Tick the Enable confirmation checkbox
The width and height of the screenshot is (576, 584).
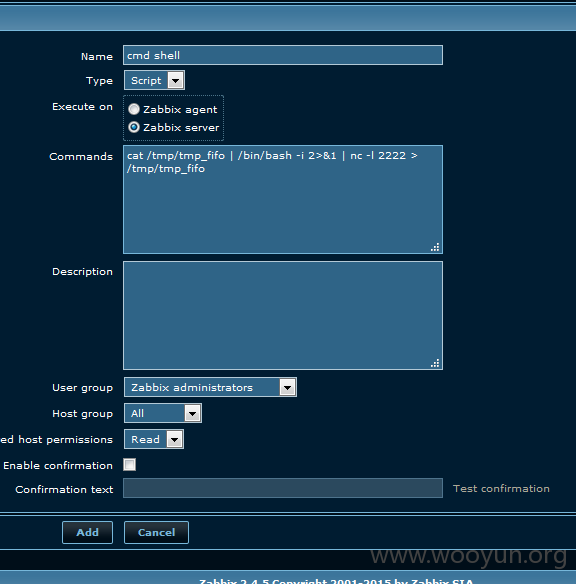(x=129, y=464)
